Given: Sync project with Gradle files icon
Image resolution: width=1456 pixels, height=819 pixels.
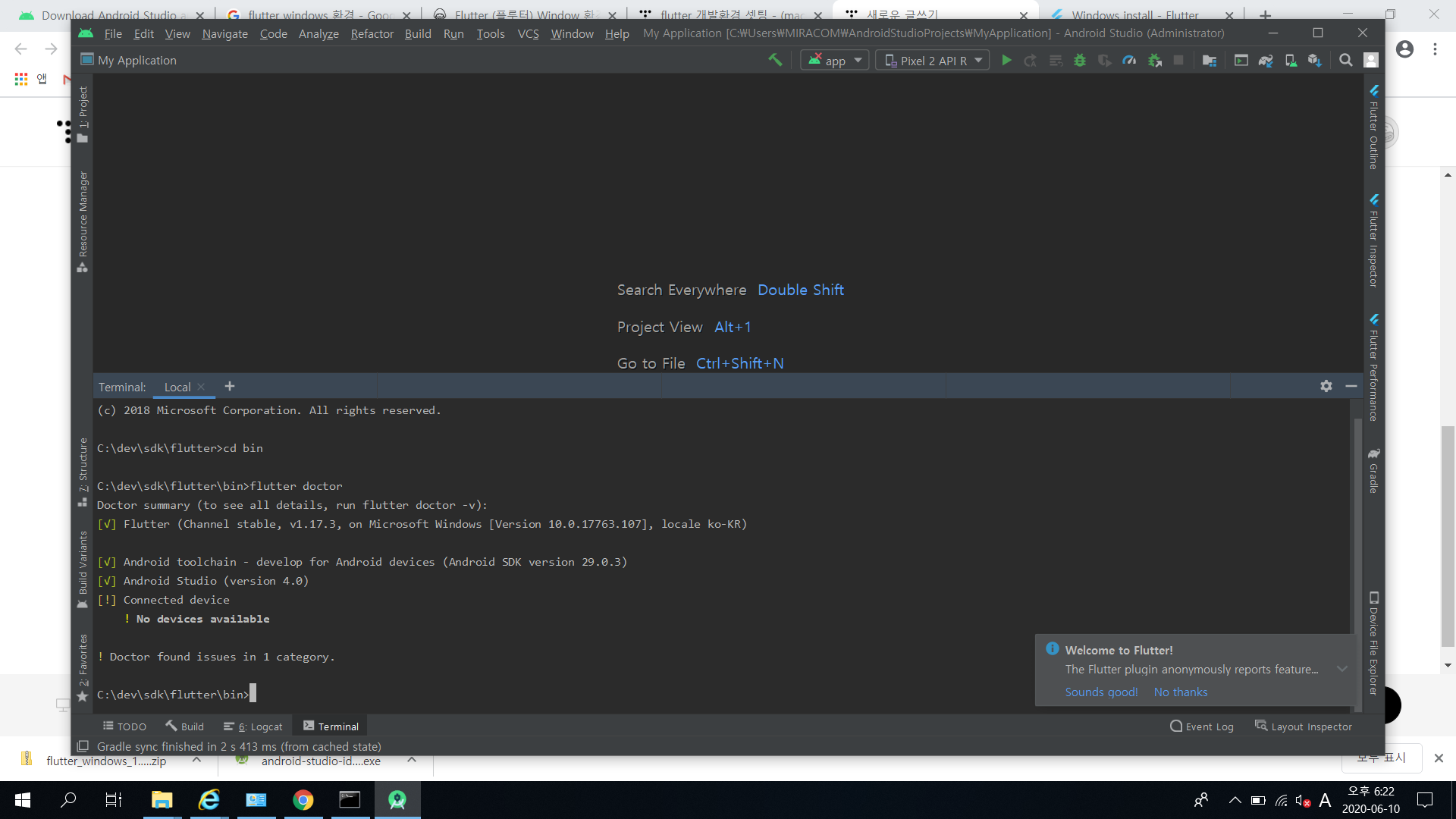Looking at the screenshot, I should pyautogui.click(x=1266, y=61).
